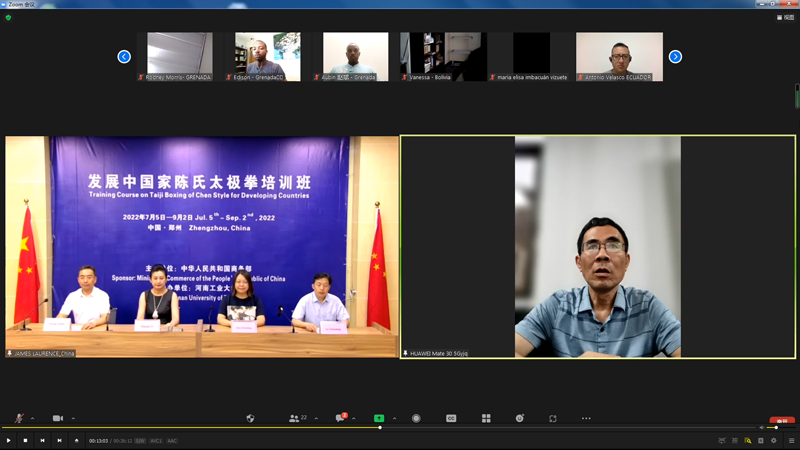Click the Record icon
This screenshot has height=450, width=800.
click(x=416, y=418)
